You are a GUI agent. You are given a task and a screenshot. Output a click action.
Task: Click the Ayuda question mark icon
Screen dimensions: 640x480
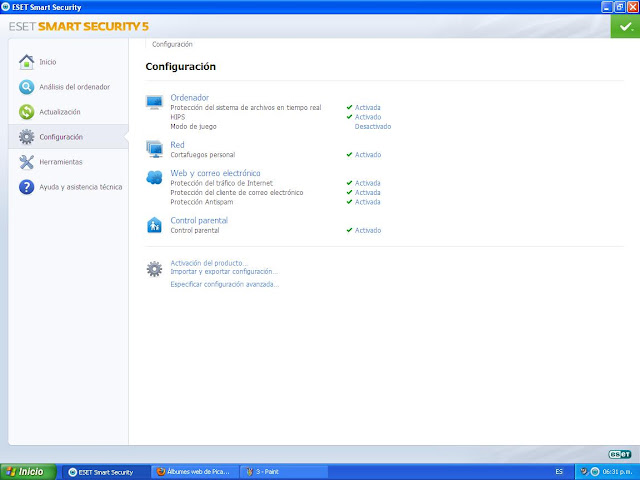click(x=27, y=187)
